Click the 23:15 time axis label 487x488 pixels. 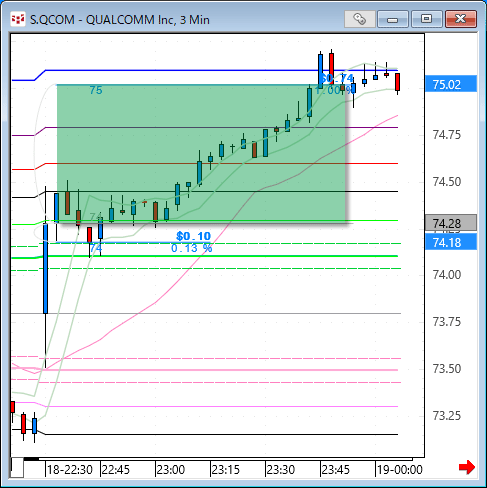(x=226, y=470)
